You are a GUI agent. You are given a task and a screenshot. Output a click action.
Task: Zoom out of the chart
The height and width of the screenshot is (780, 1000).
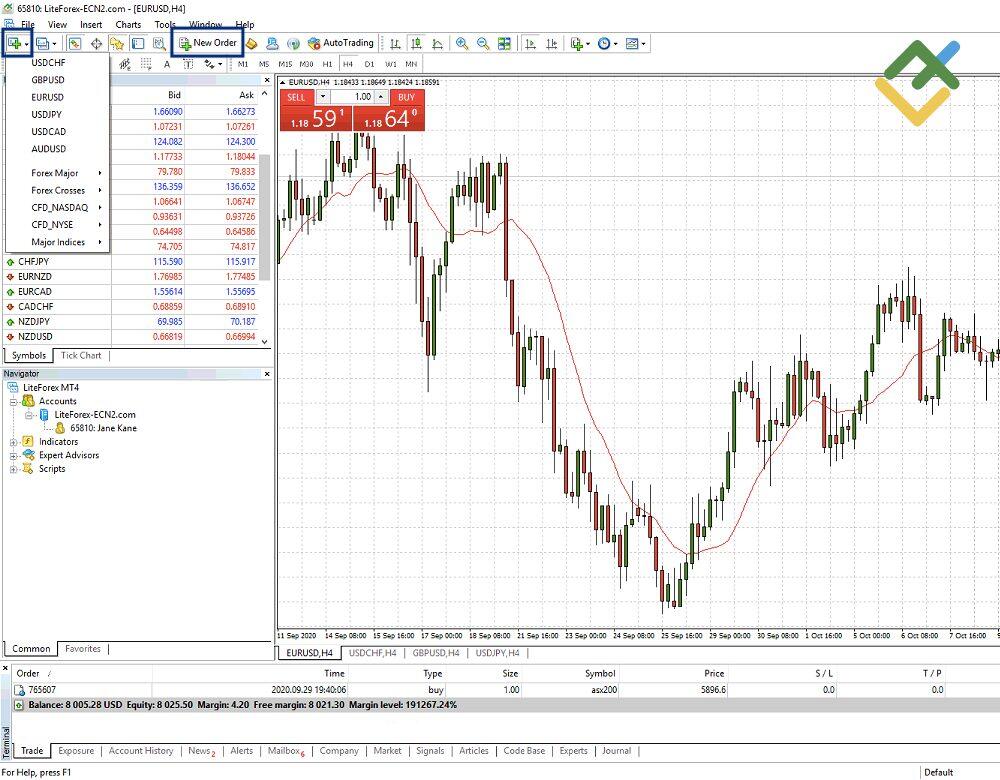tap(482, 43)
